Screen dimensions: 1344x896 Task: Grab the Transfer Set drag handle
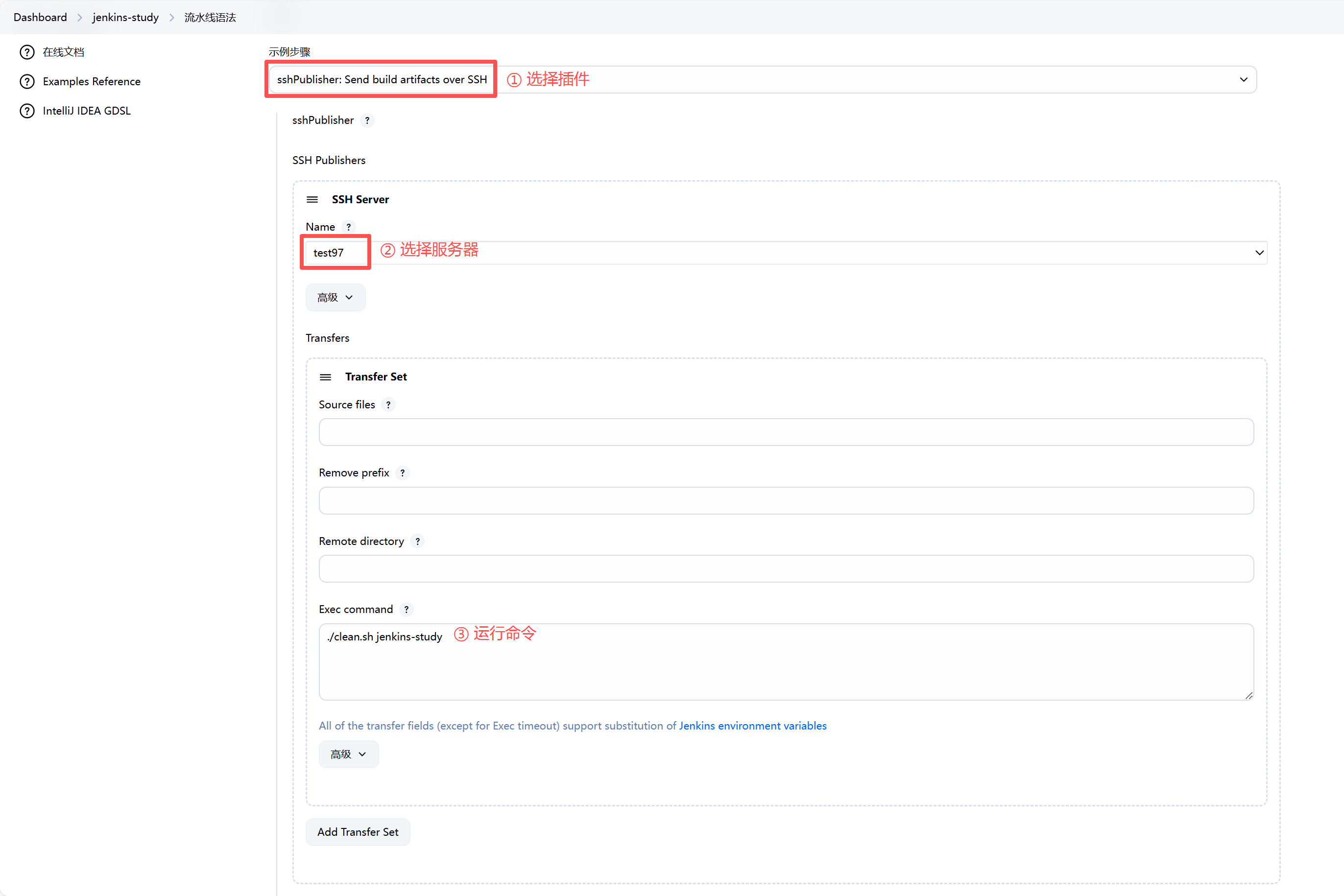click(325, 377)
